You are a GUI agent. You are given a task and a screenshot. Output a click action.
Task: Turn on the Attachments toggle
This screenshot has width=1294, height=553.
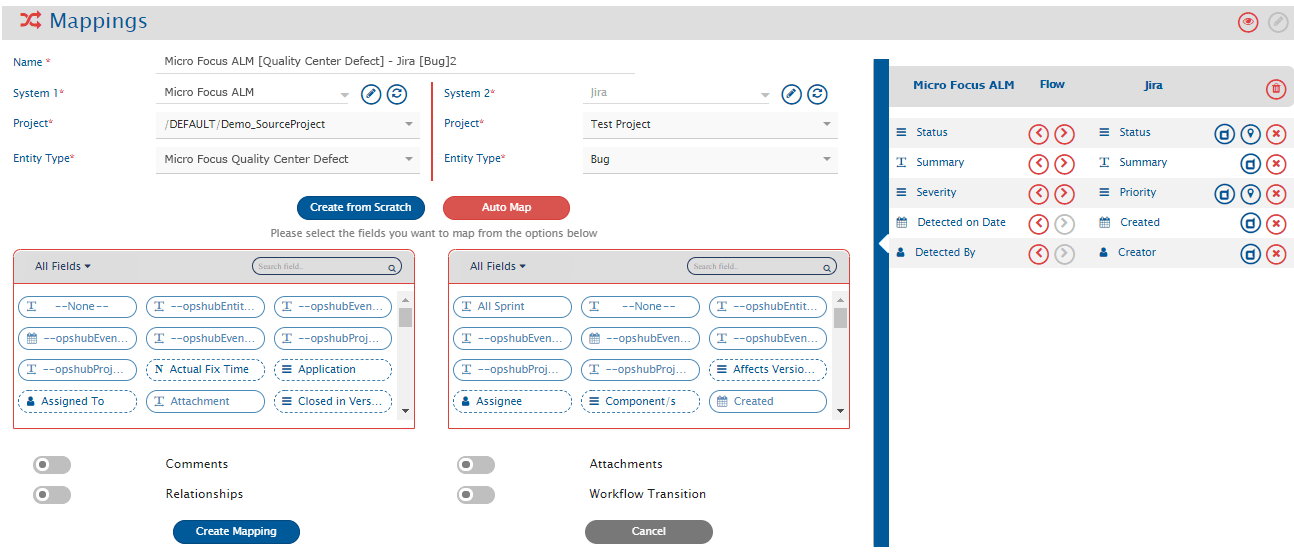click(476, 465)
